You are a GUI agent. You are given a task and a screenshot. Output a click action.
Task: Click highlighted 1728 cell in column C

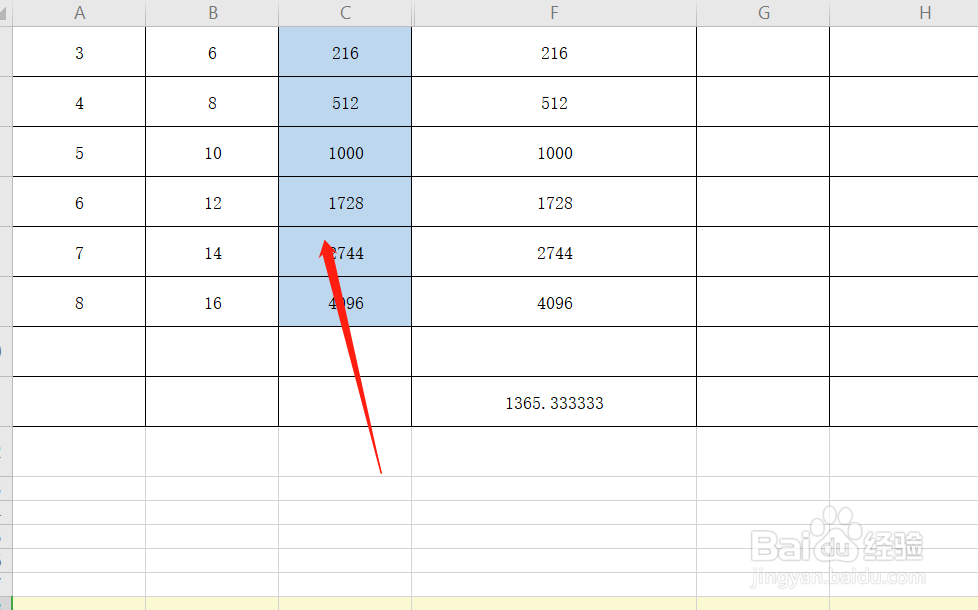pos(345,202)
